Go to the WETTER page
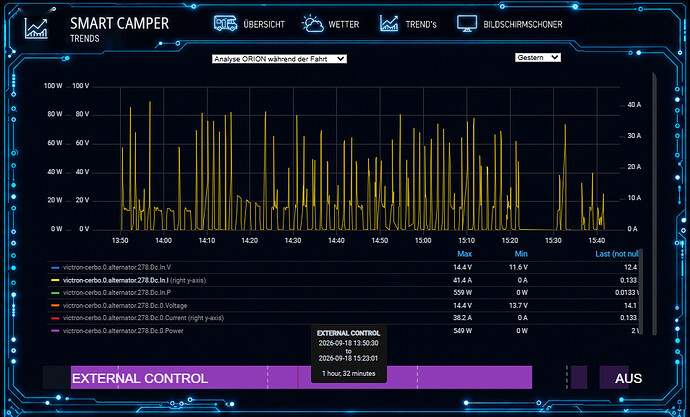The image size is (690, 417). 344,24
